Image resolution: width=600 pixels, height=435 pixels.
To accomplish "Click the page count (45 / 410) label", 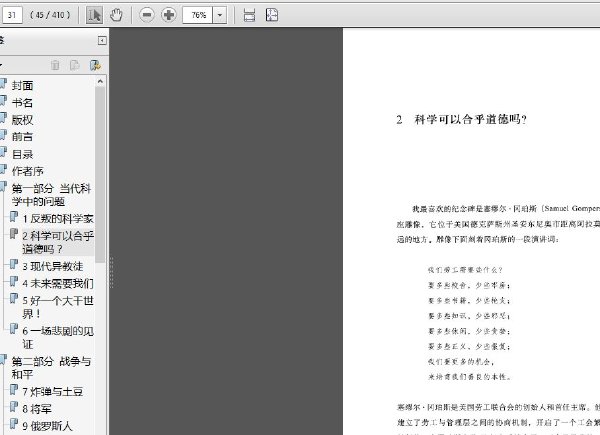I will click(50, 15).
